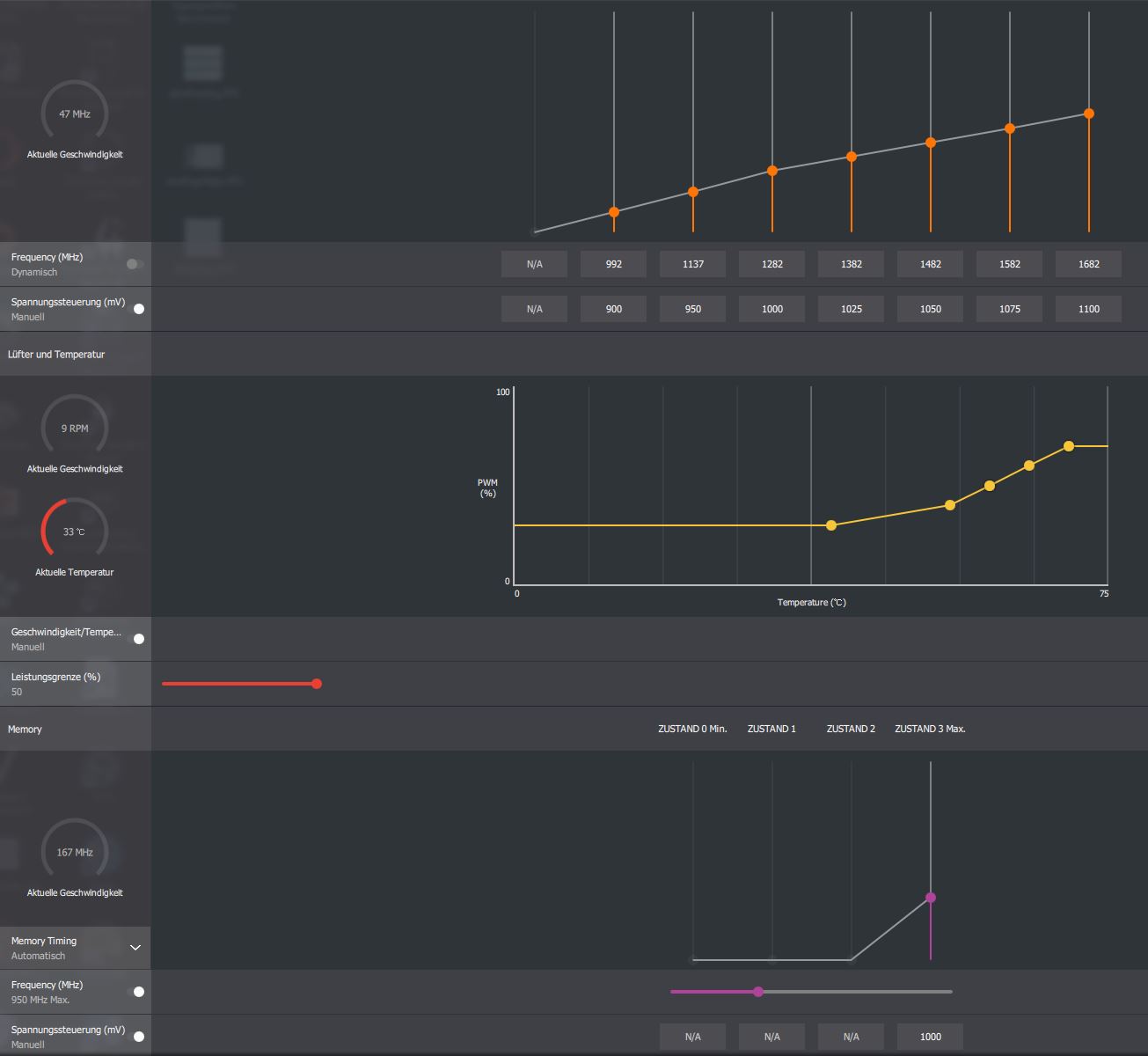Select the 1382 MHz frequency field
Screen dimensions: 1148x1056
[x=852, y=264]
